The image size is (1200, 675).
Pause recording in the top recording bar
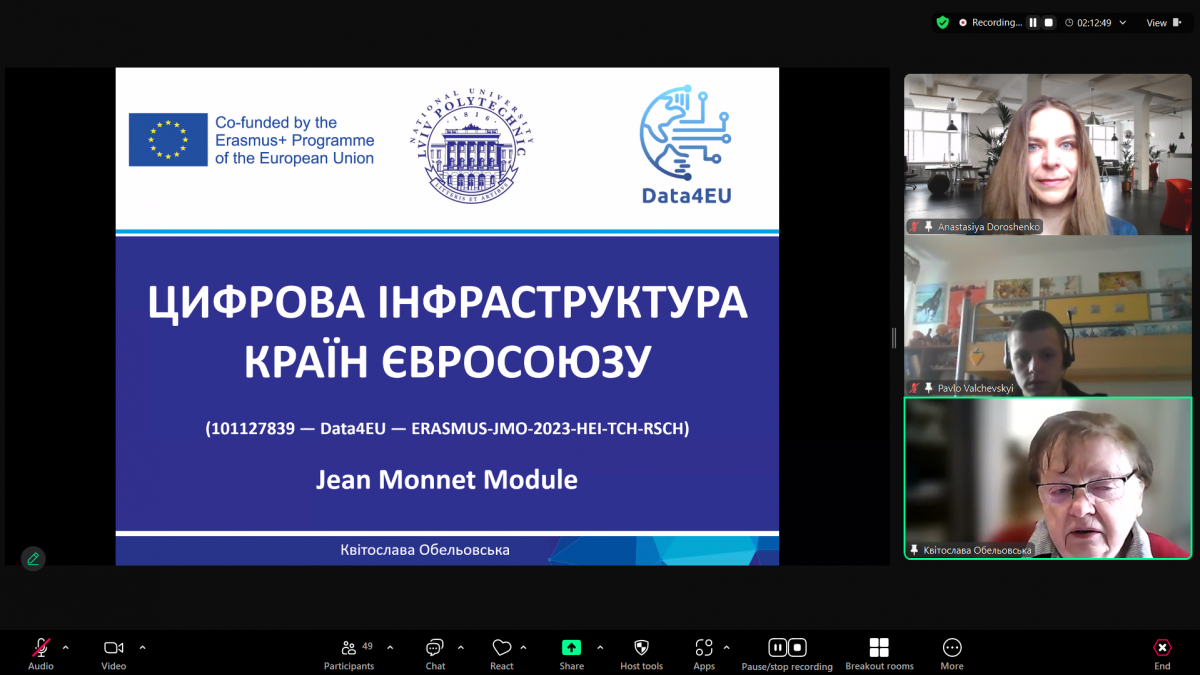[1033, 22]
